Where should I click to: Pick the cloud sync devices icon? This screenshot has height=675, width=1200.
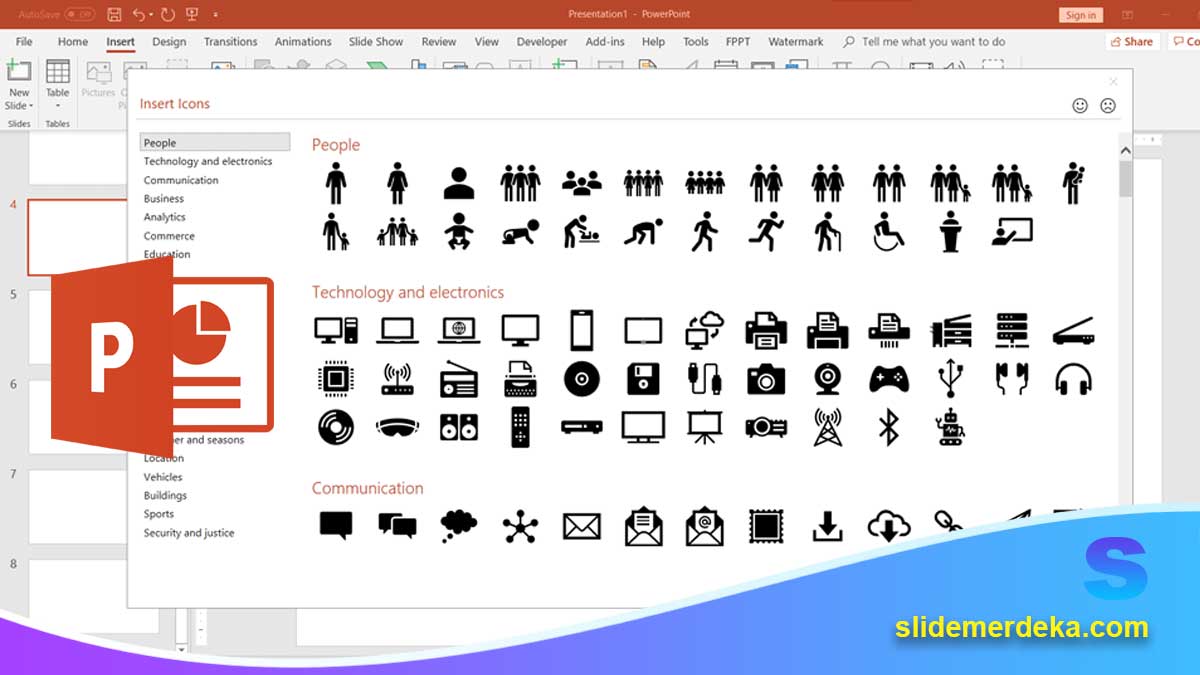click(704, 329)
